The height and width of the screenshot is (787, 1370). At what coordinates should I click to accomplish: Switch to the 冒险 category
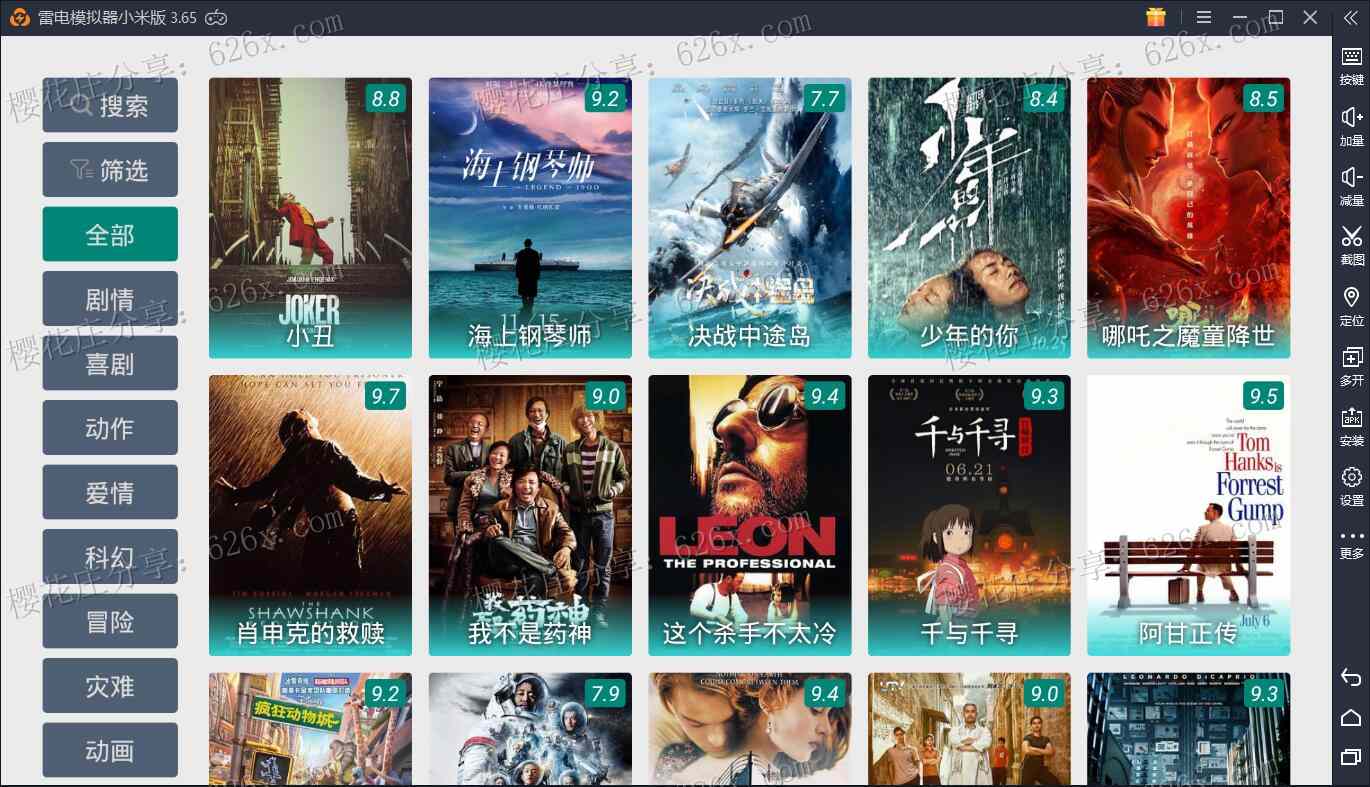point(110,621)
